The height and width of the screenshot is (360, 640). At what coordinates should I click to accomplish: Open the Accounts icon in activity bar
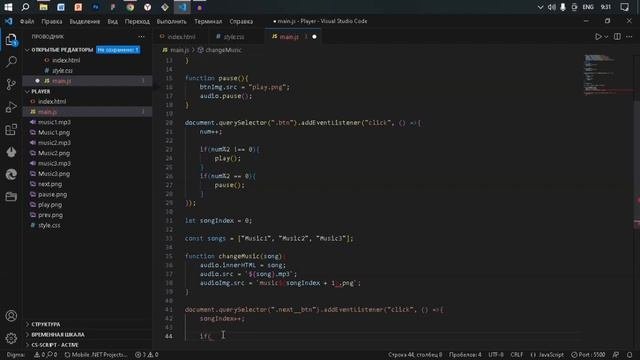11,316
